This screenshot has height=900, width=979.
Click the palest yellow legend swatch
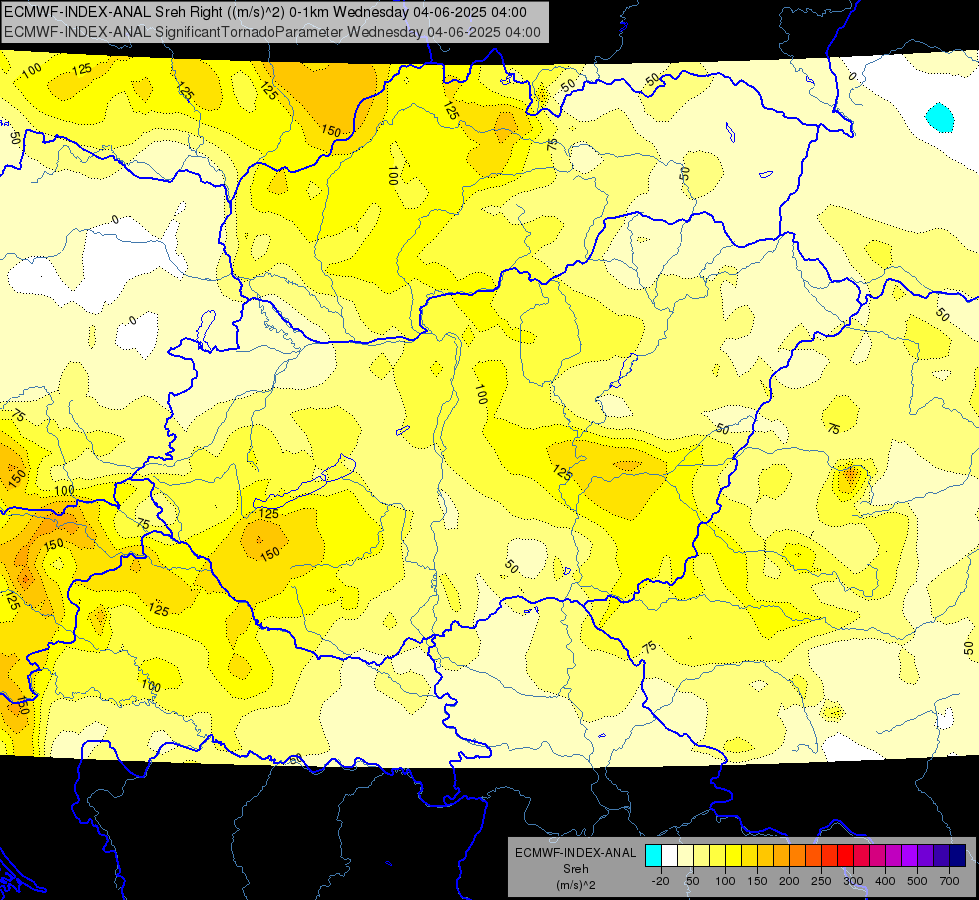point(686,855)
